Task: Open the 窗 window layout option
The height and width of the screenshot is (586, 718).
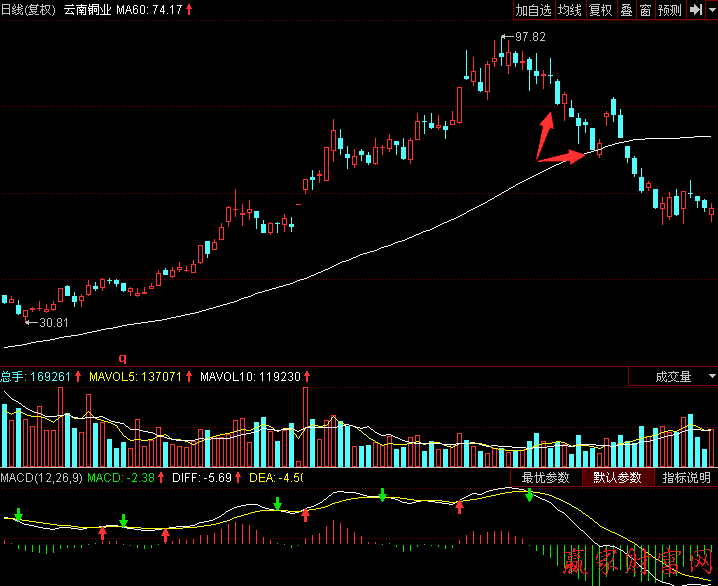Action: [646, 10]
